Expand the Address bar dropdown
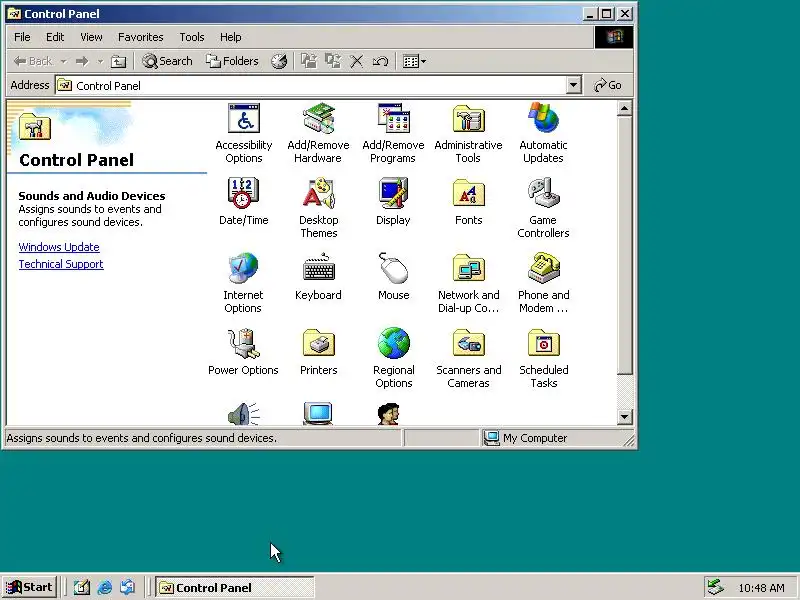Viewport: 800px width, 600px height. [x=573, y=85]
